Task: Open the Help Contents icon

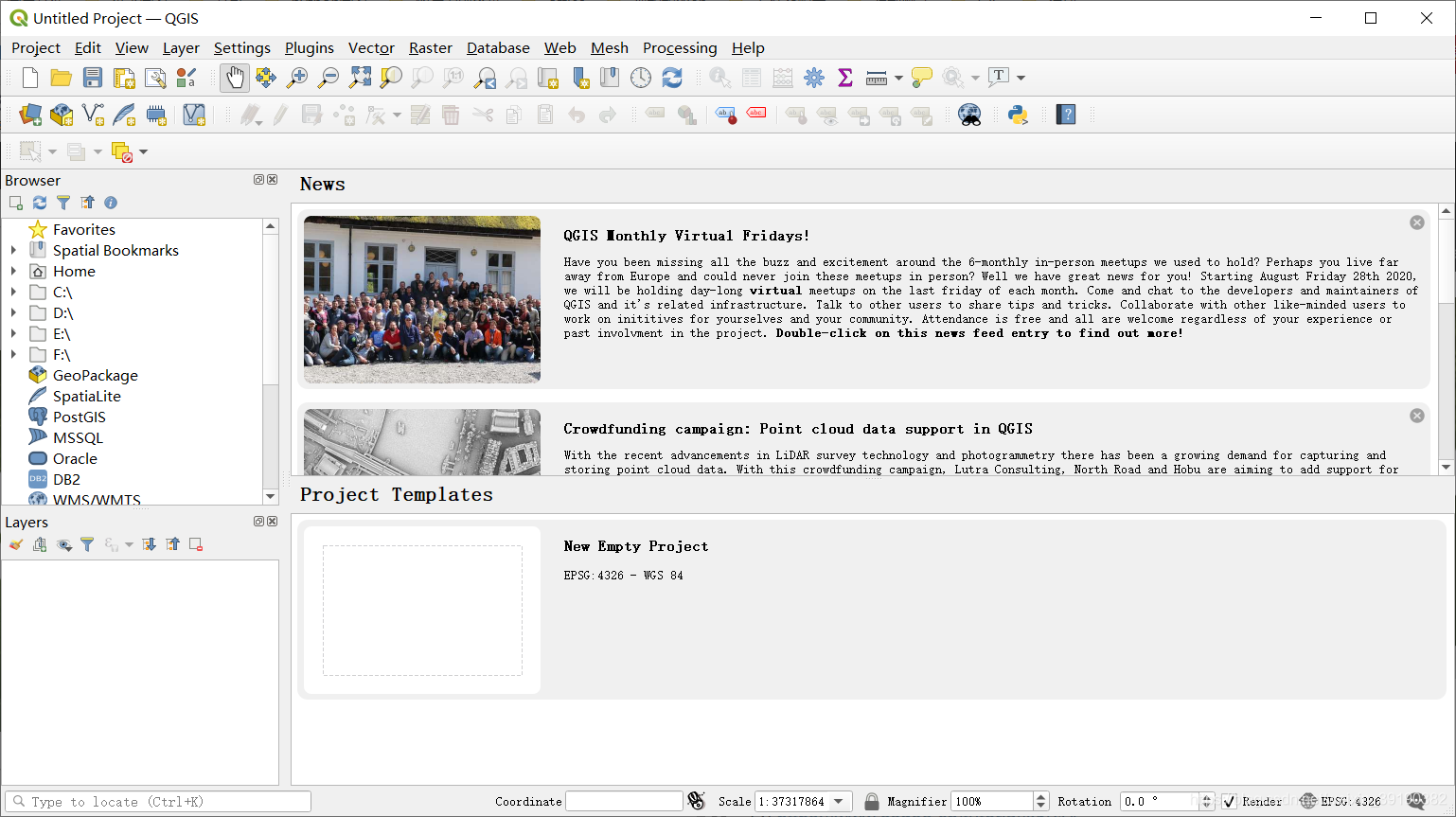Action: pos(1067,115)
